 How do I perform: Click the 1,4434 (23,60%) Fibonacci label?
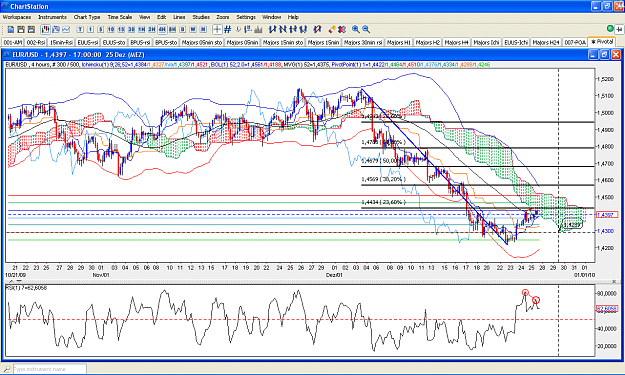(x=383, y=202)
